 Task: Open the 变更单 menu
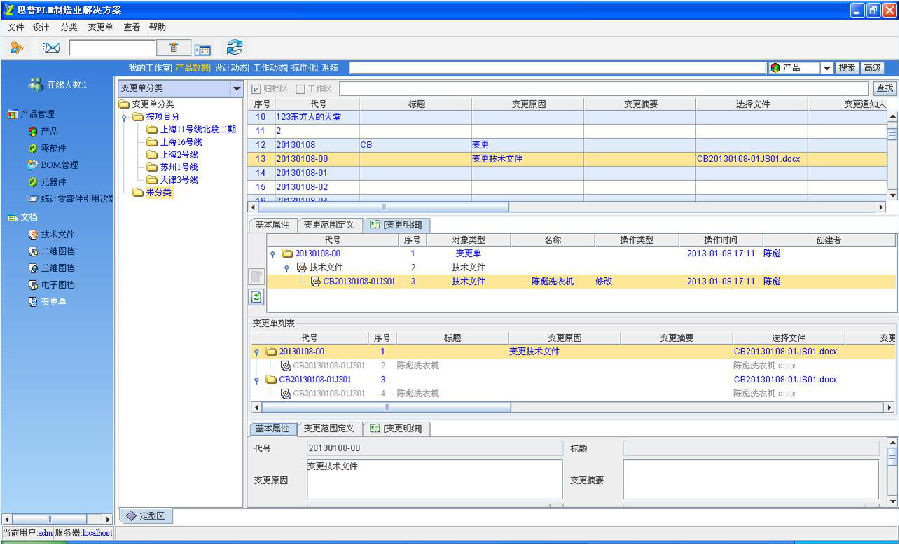(101, 26)
